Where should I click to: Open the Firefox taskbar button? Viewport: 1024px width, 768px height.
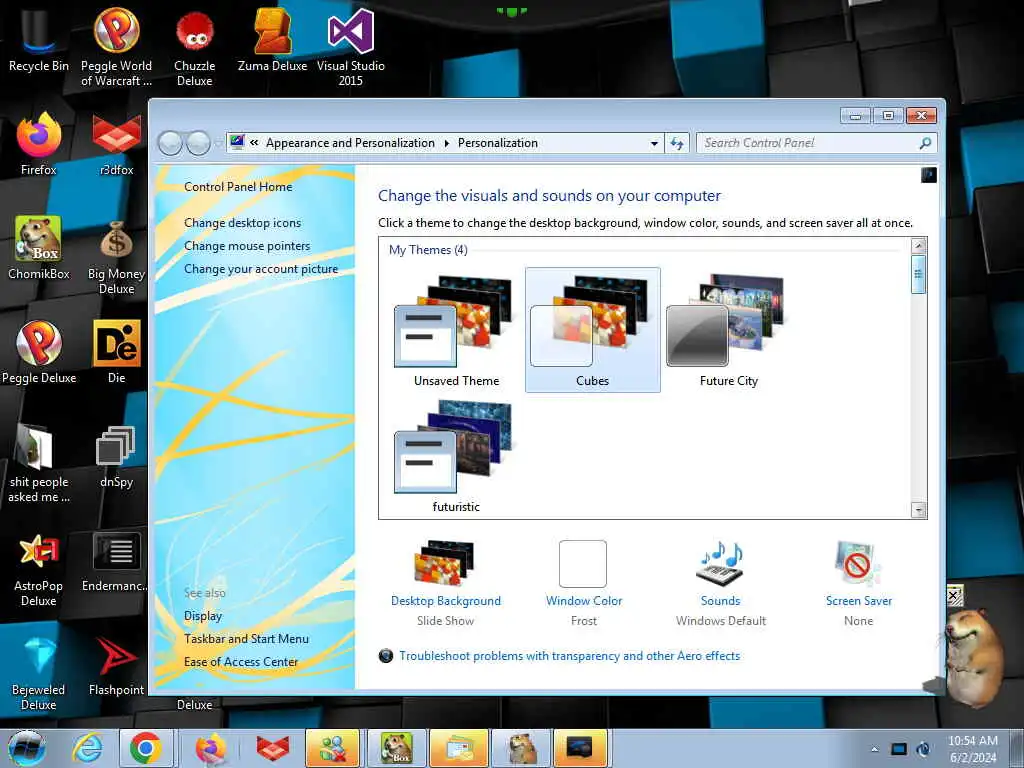(210, 748)
